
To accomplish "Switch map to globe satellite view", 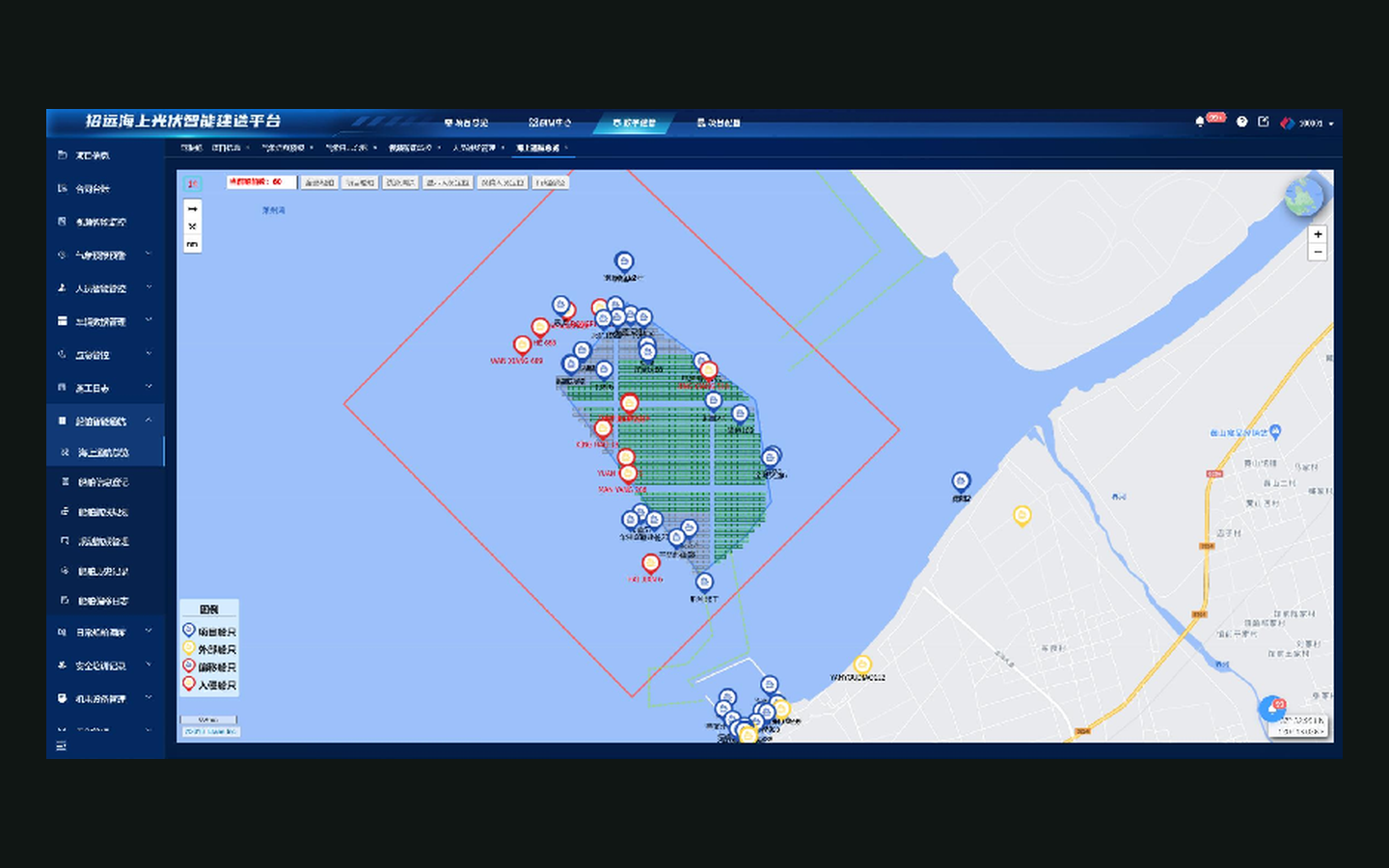I will point(1304,198).
